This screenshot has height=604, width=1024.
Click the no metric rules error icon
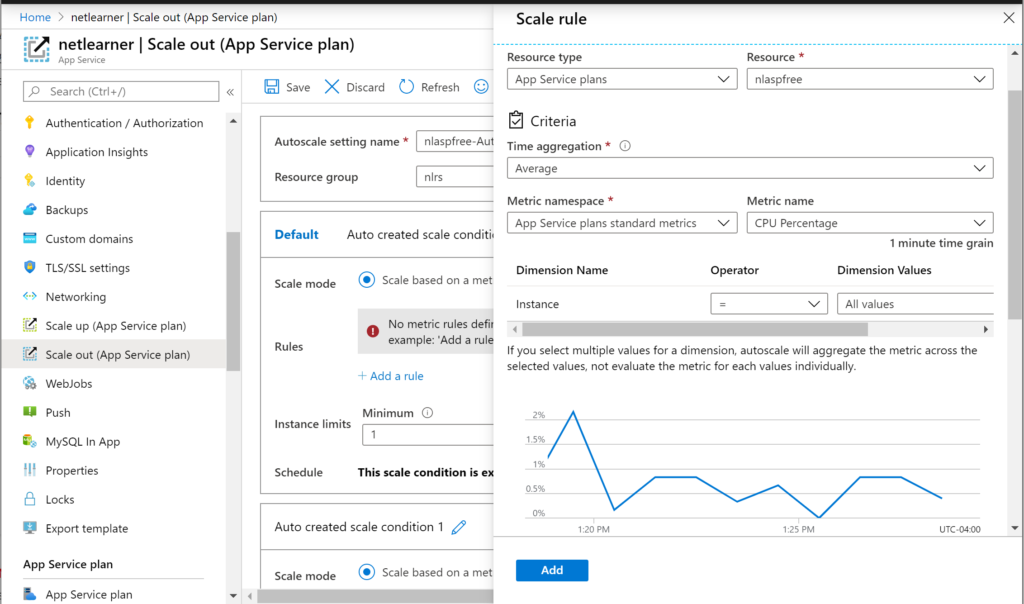click(x=373, y=331)
